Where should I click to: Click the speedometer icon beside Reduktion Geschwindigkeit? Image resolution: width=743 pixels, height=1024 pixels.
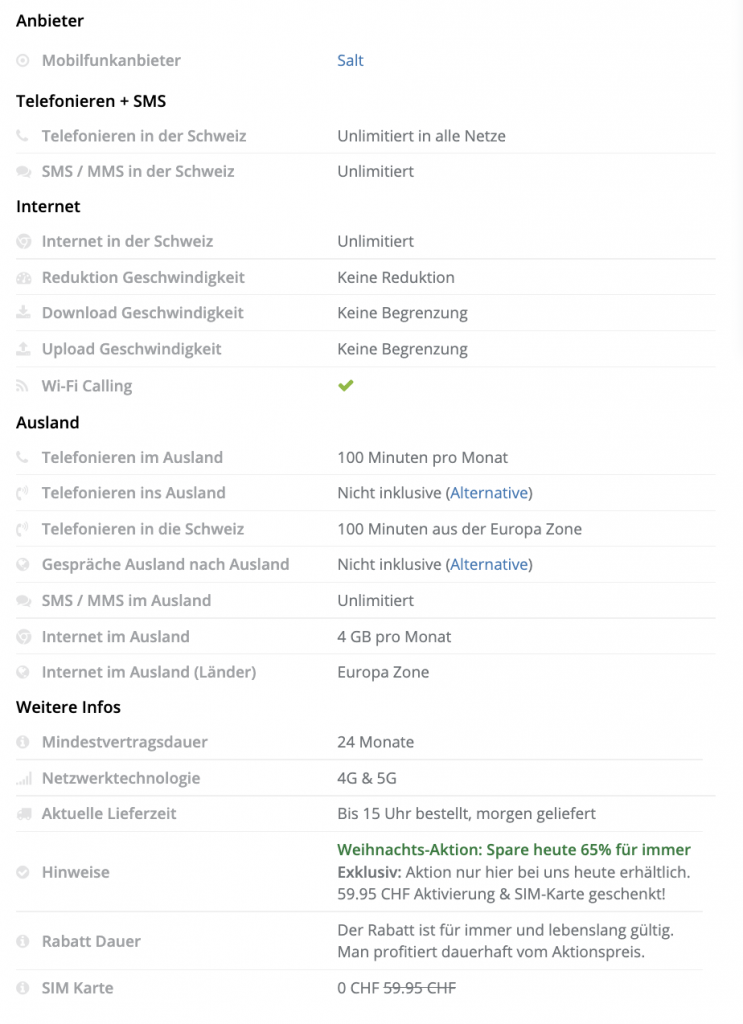coord(23,278)
